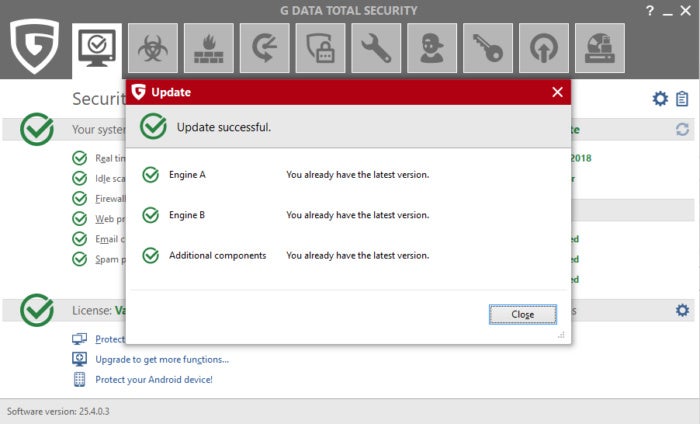Image resolution: width=700 pixels, height=424 pixels.
Task: Click the Additional components check icon
Action: pos(150,256)
